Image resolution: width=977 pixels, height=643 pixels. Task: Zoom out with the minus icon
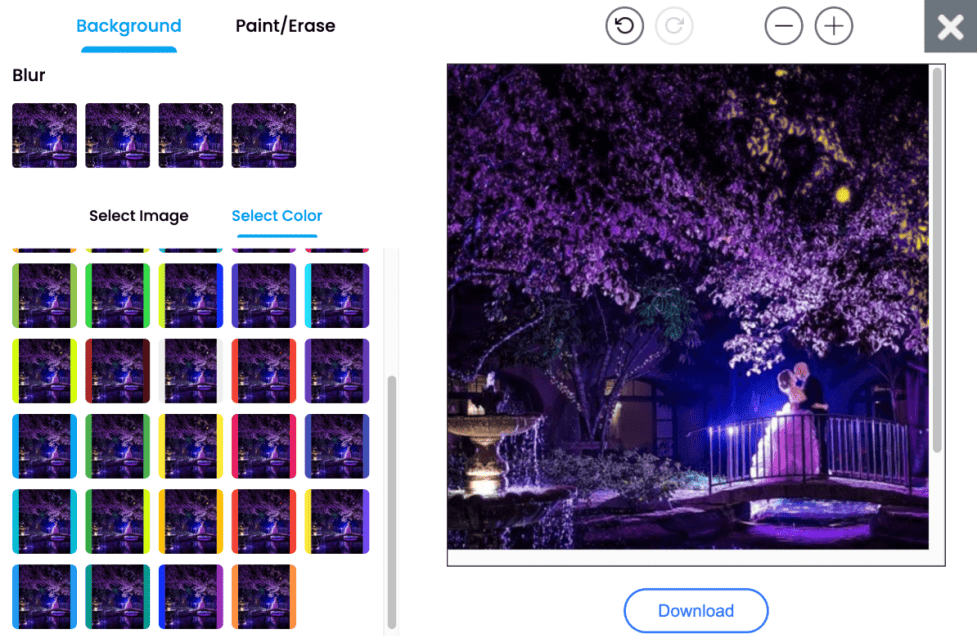[783, 26]
